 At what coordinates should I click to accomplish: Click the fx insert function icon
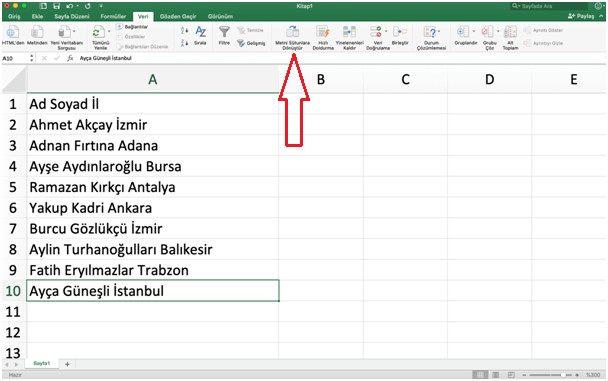(70, 58)
